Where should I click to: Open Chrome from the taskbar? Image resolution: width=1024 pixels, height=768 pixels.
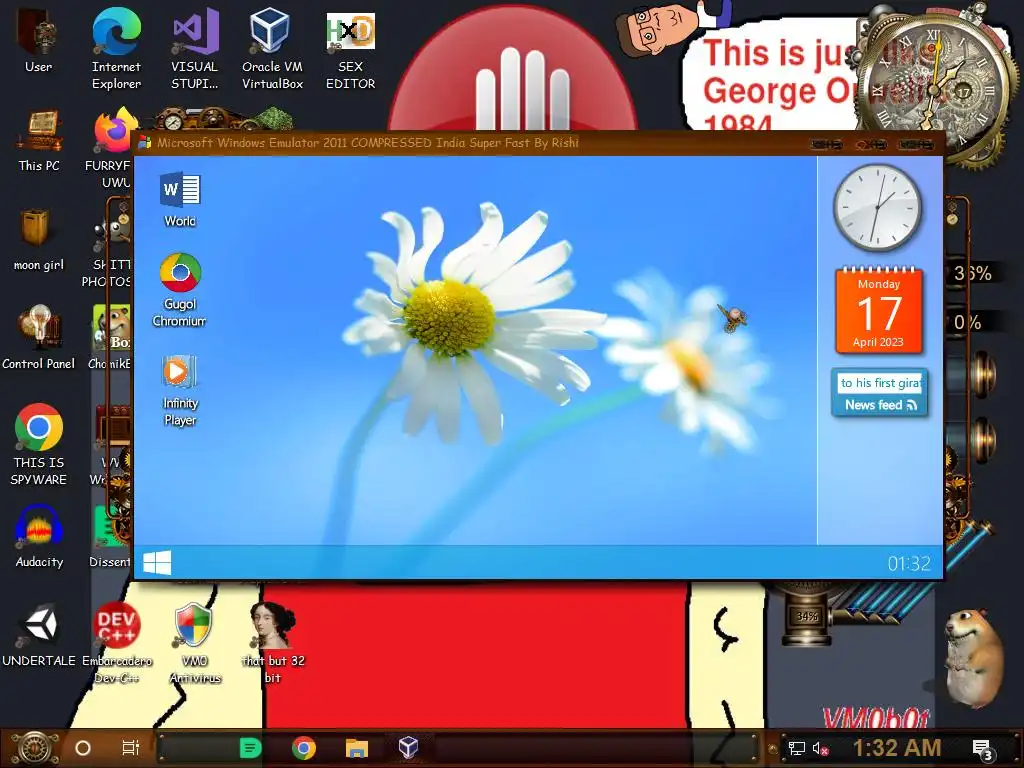304,748
